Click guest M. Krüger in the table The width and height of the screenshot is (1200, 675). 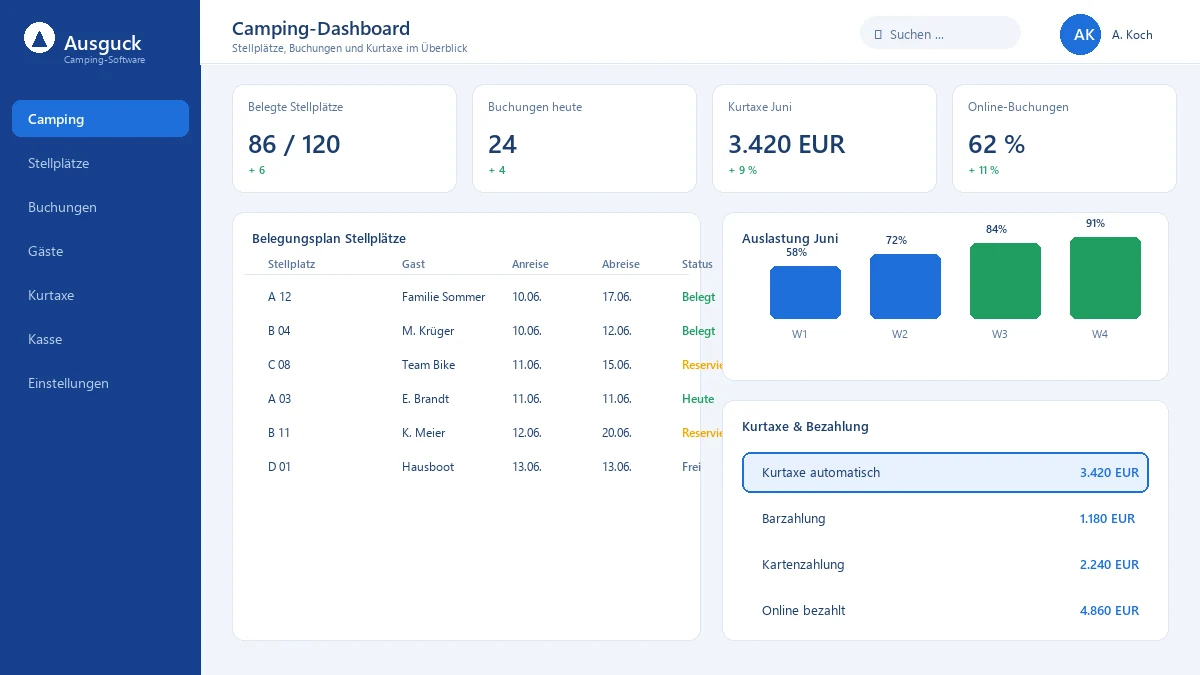[428, 331]
